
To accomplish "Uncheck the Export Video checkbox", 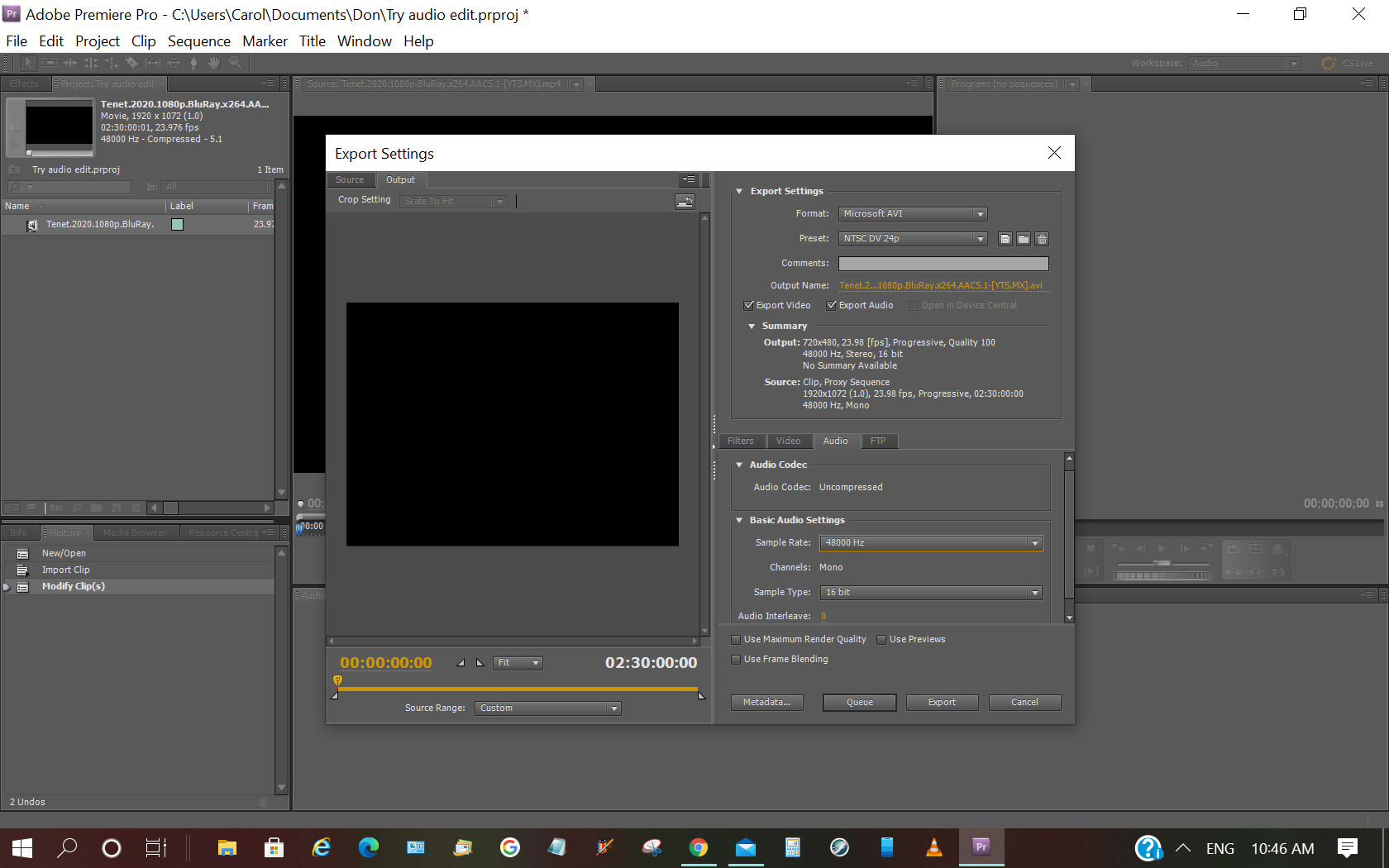I will pyautogui.click(x=747, y=305).
